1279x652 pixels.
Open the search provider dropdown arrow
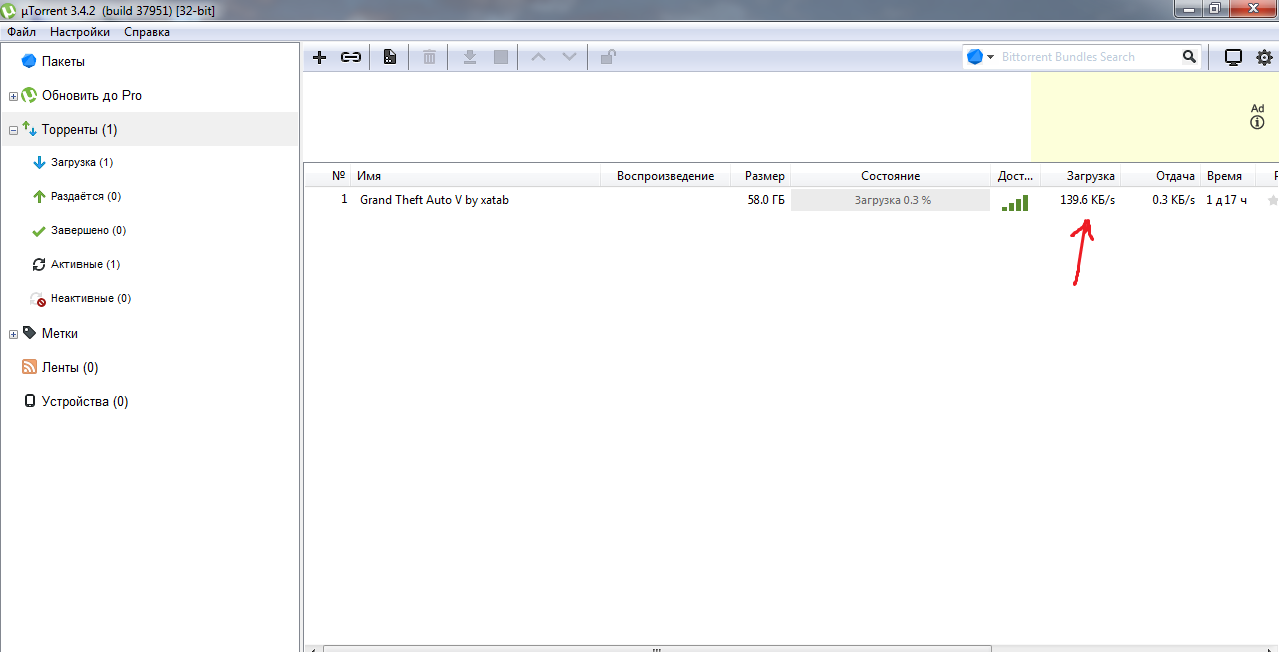click(991, 57)
